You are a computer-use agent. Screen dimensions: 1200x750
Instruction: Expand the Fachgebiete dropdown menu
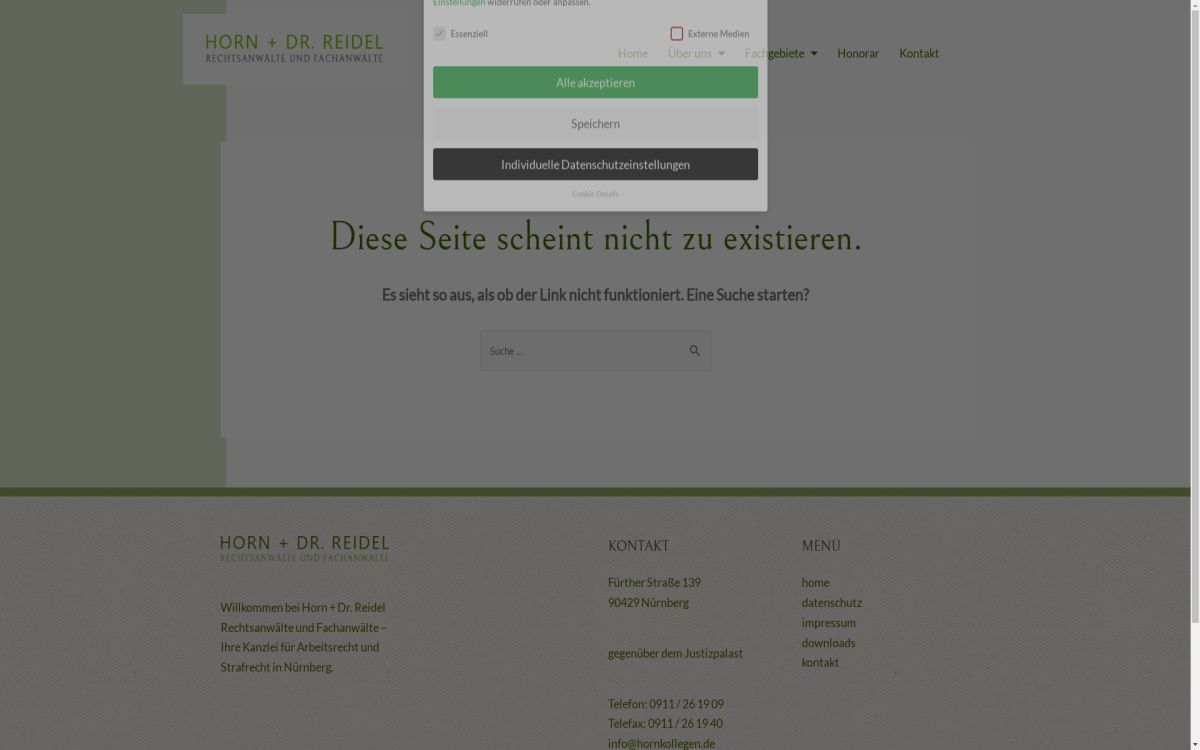tap(780, 53)
